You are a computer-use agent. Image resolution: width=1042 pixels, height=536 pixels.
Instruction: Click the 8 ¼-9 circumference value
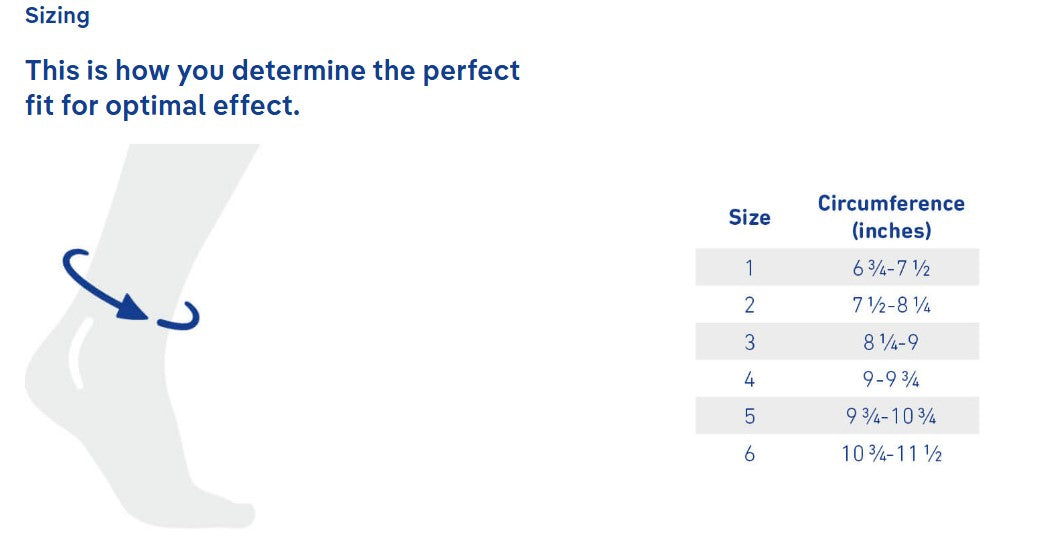891,342
